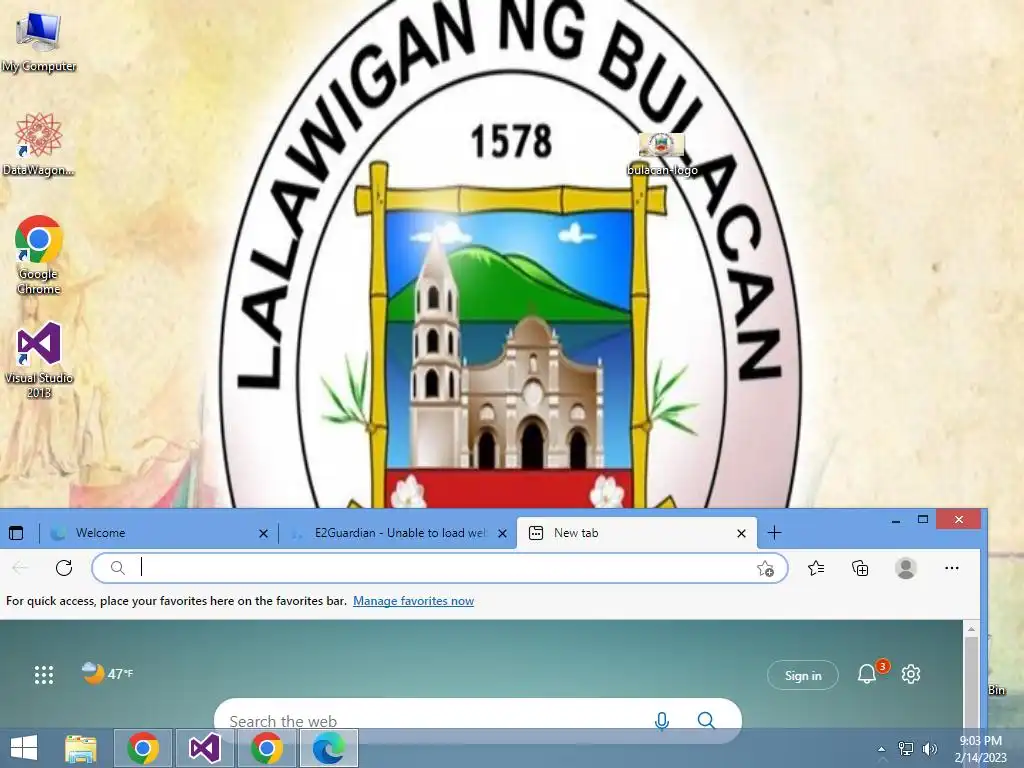Click the page scrollbar up arrow
Viewport: 1024px width, 768px height.
tap(971, 630)
